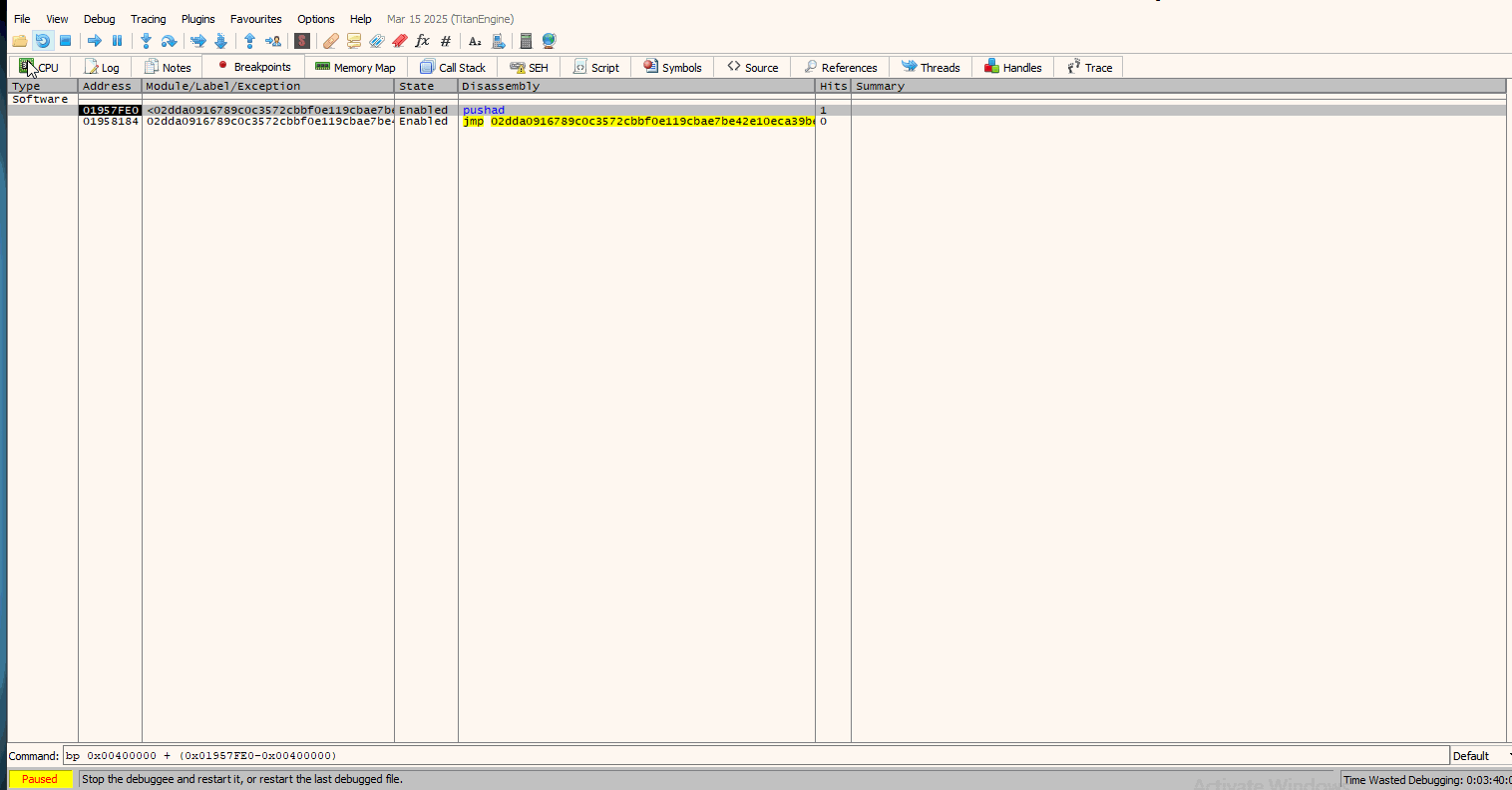
Task: Click the Open file folder icon
Action: (x=20, y=41)
